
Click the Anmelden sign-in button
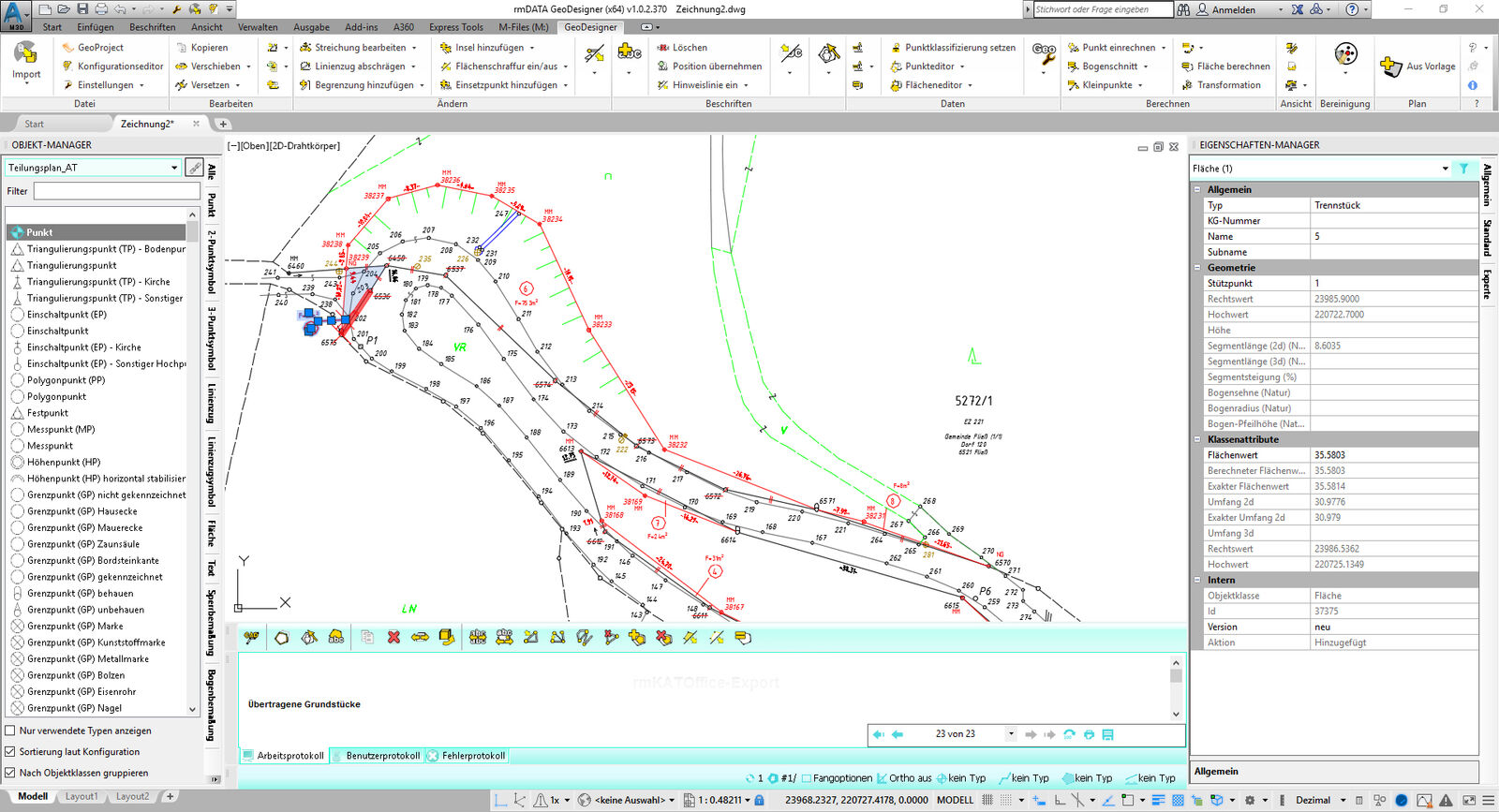click(x=1233, y=9)
